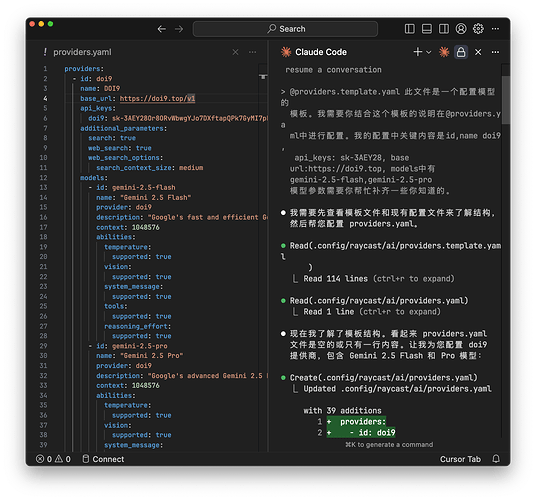Toggle the secondary sidebar layout icon

pyautogui.click(x=444, y=29)
